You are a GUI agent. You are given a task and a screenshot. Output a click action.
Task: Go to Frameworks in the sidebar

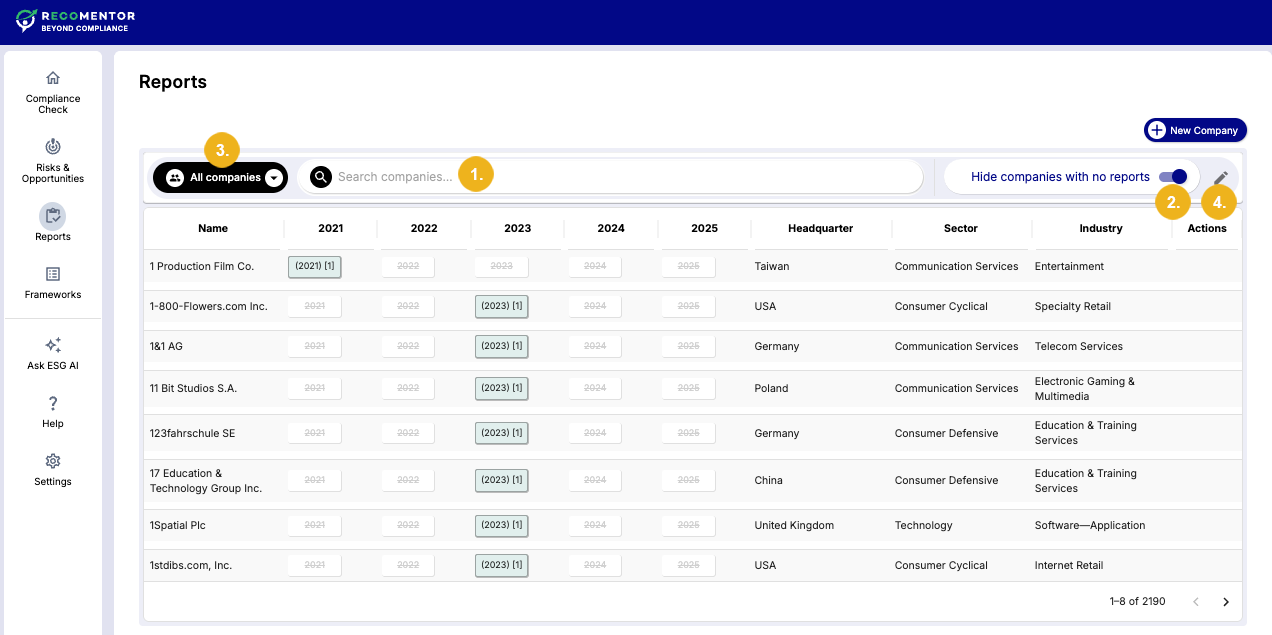53,282
